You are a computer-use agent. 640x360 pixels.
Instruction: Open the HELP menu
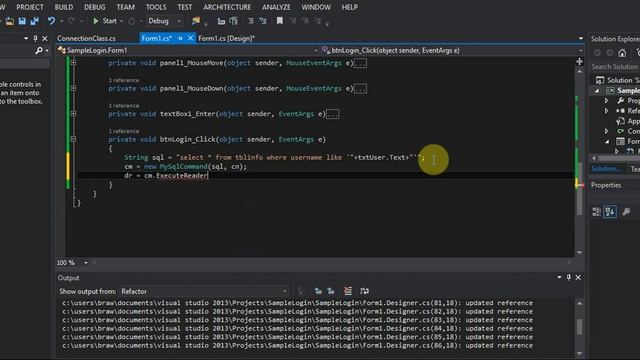349,7
